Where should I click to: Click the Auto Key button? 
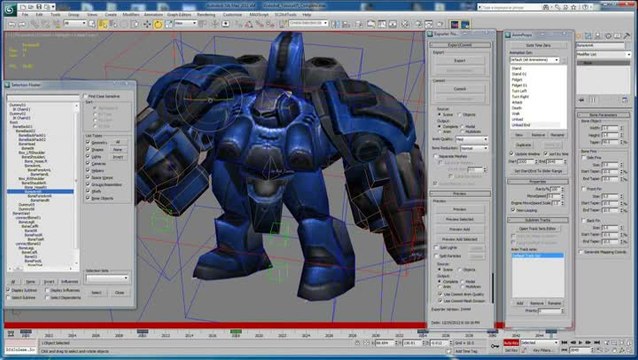coord(511,343)
